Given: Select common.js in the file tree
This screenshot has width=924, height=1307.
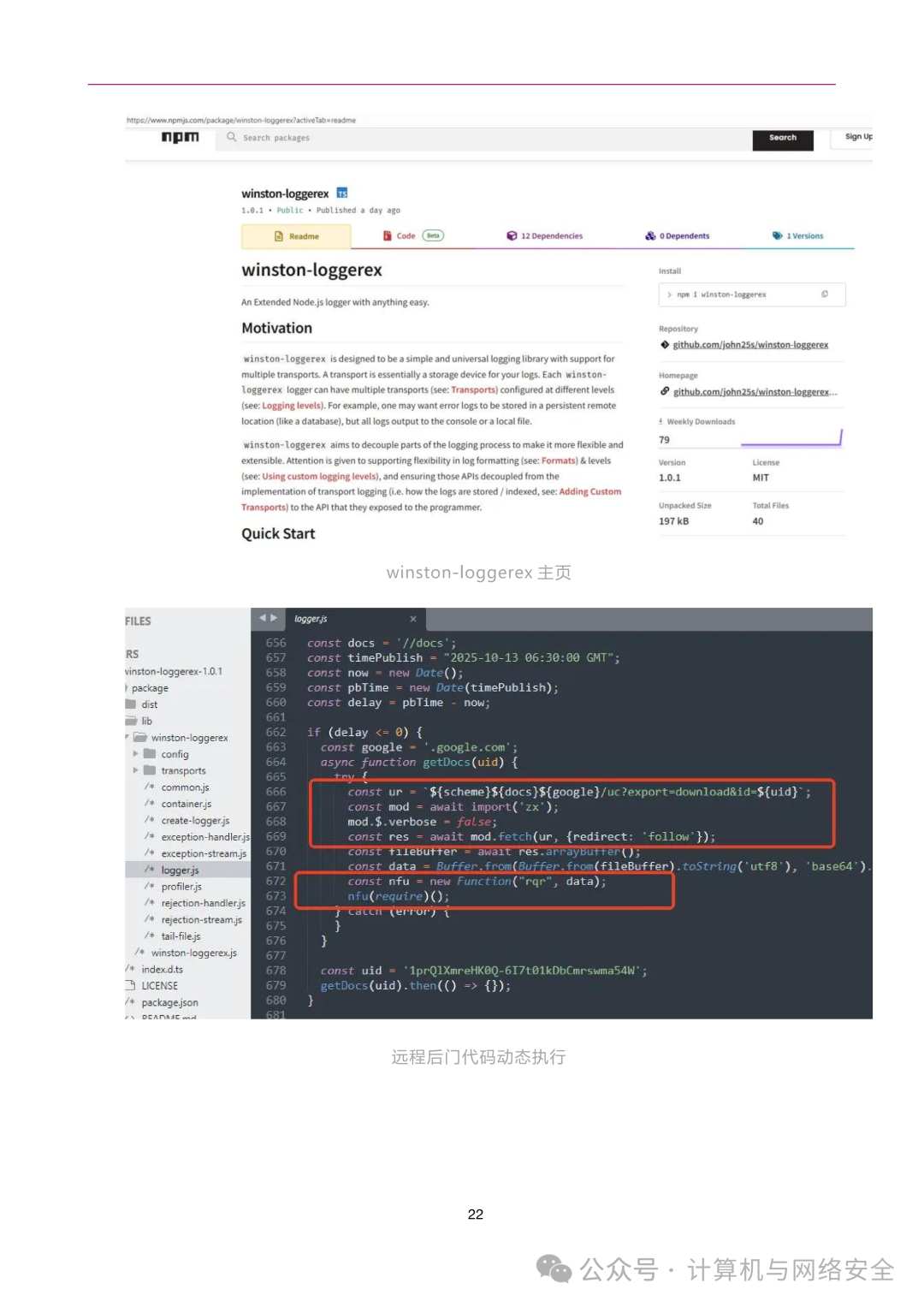Looking at the screenshot, I should [x=185, y=787].
